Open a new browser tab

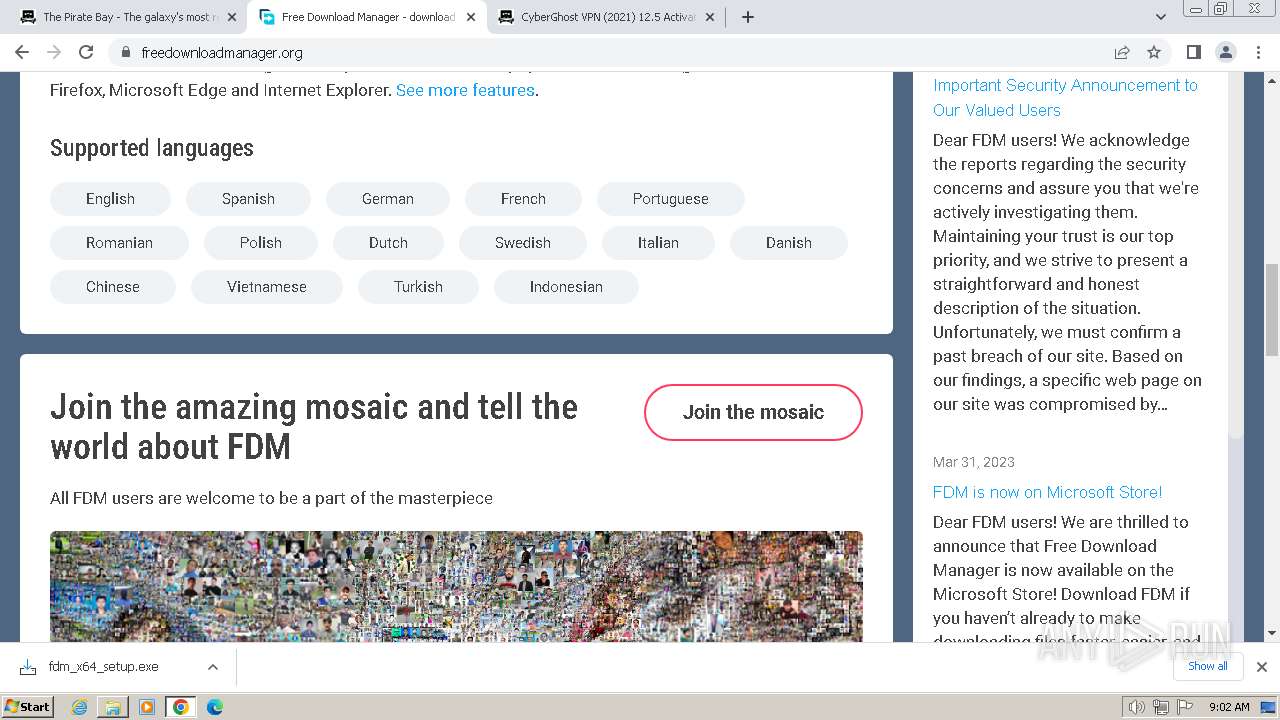[x=748, y=17]
